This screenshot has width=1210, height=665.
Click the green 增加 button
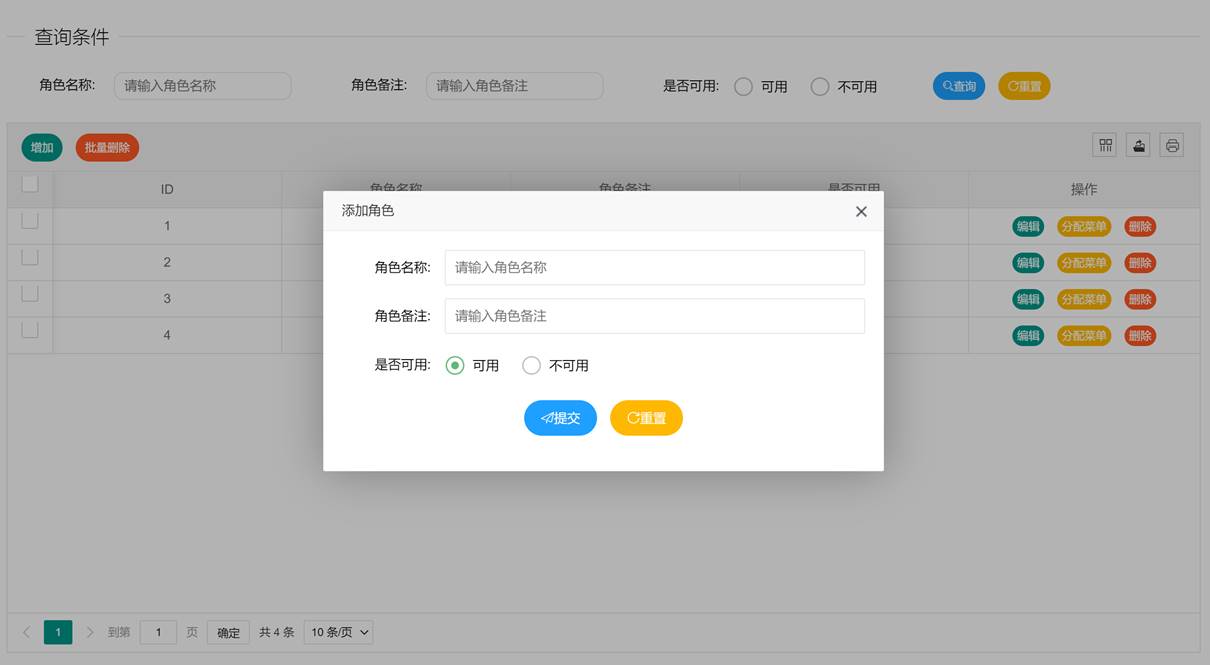pos(42,147)
